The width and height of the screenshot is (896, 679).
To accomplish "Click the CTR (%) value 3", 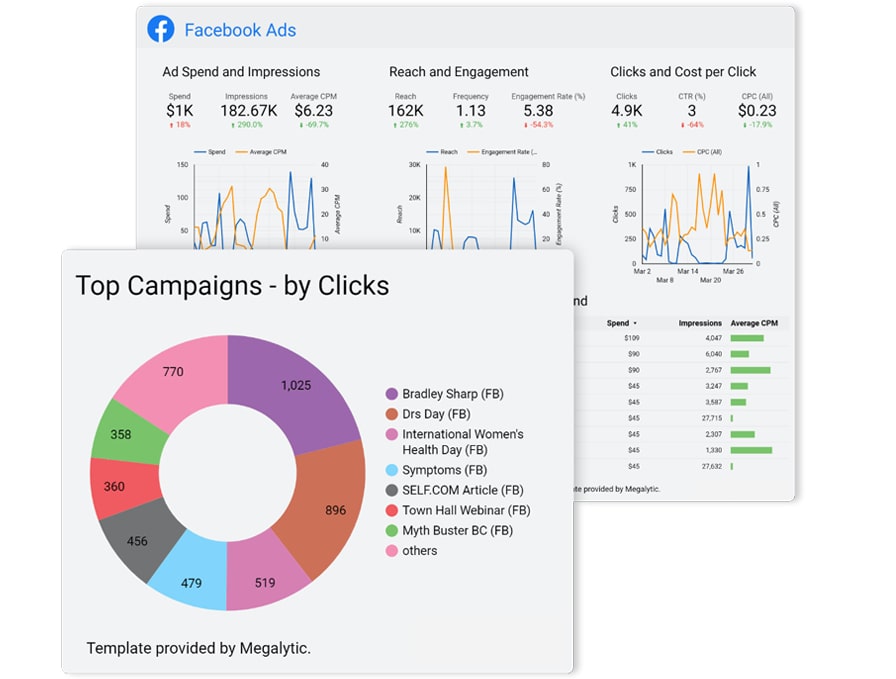I will click(x=691, y=110).
